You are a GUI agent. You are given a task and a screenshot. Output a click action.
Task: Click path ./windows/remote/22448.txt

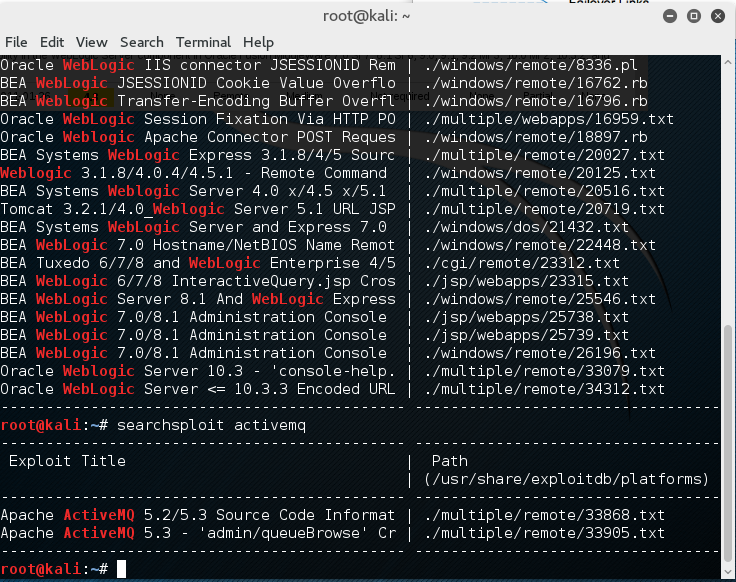540,245
